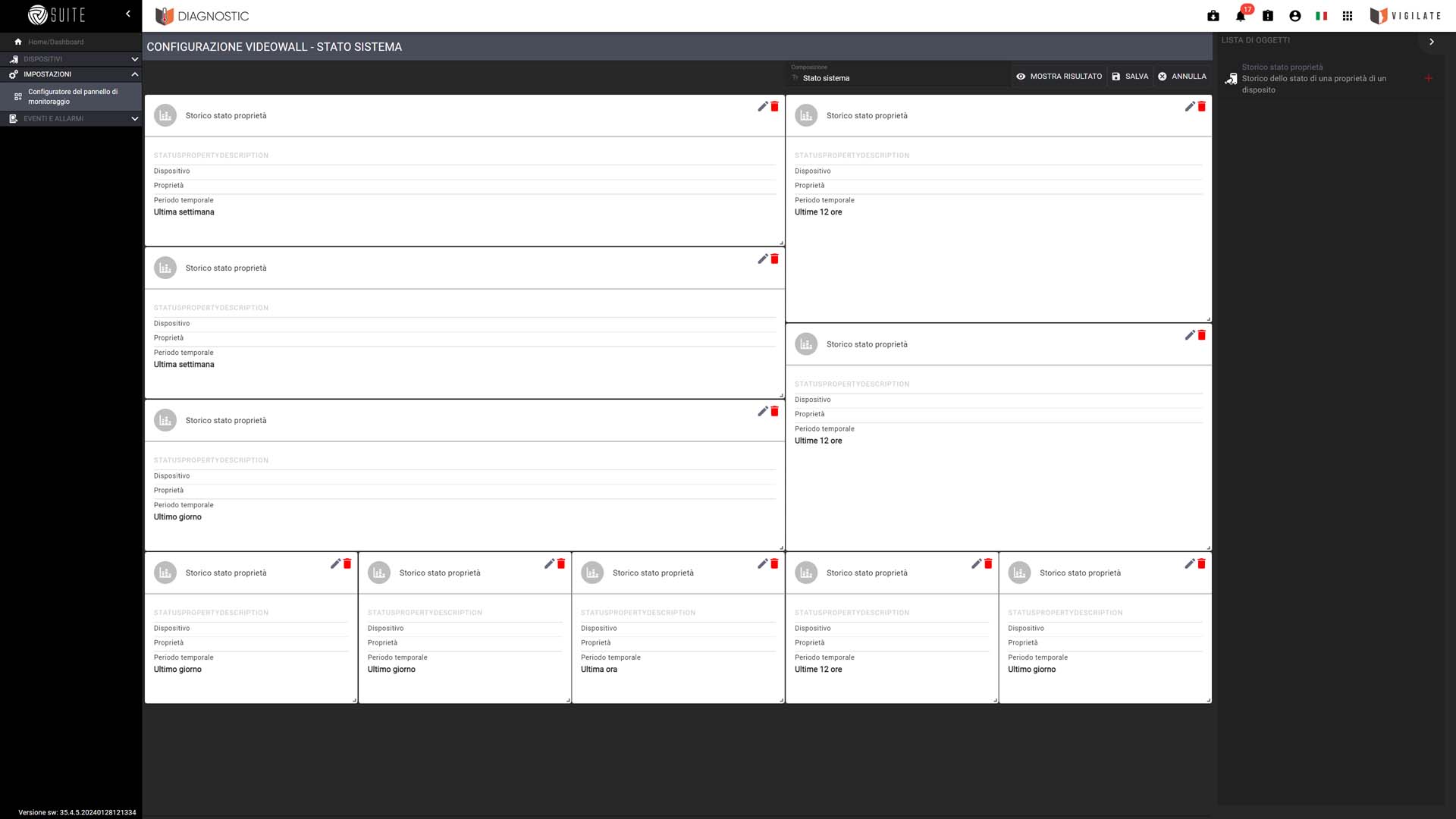Delete the wide Ultimo giorno card
Image resolution: width=1456 pixels, height=819 pixels.
click(x=775, y=412)
